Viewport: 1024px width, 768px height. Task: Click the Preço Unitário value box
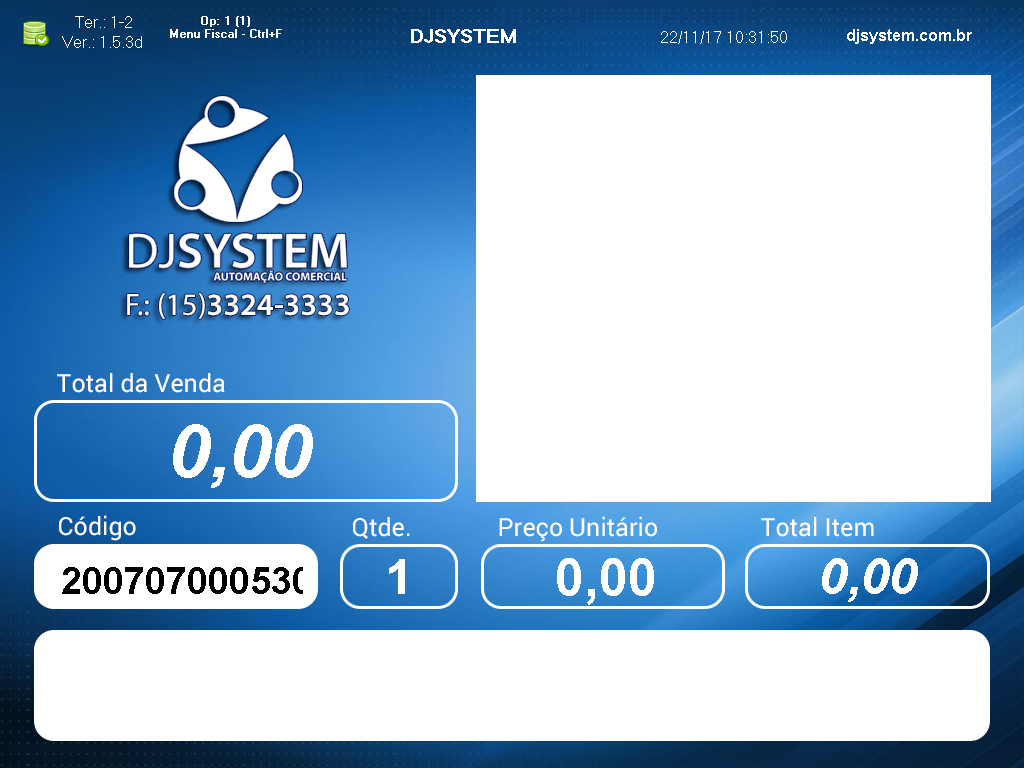tap(603, 577)
